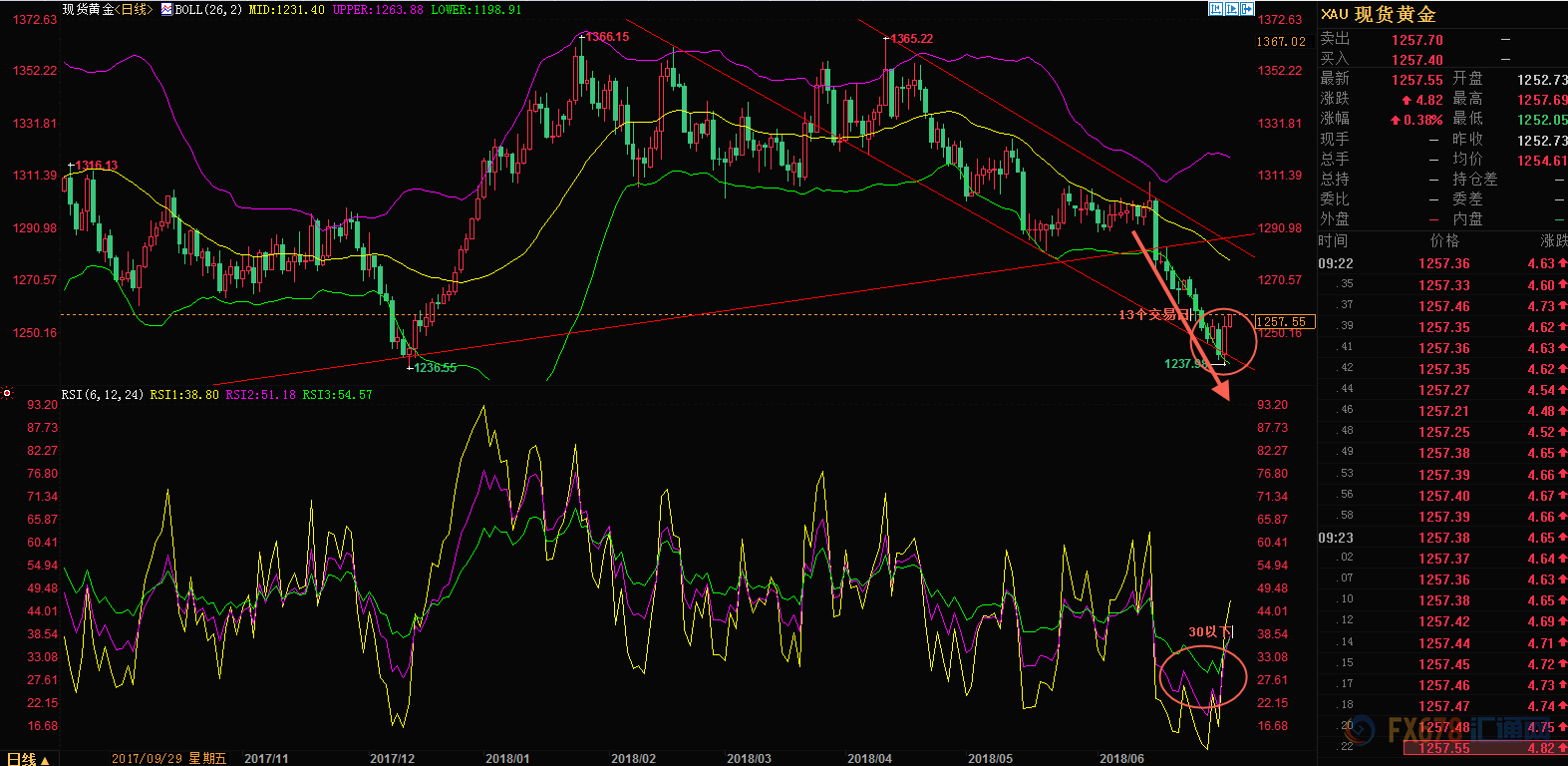Viewport: 1568px width, 766px height.
Task: Click the 2017/11 time axis label
Action: coord(266,759)
